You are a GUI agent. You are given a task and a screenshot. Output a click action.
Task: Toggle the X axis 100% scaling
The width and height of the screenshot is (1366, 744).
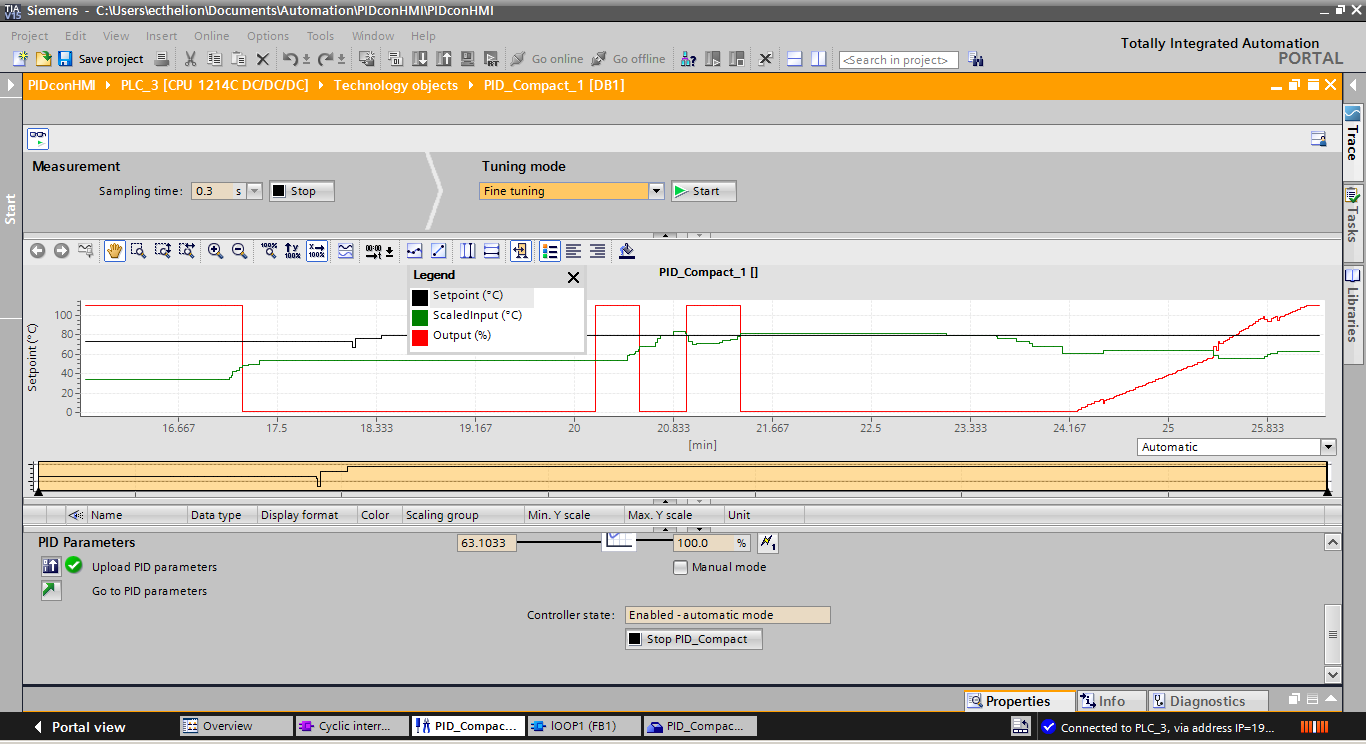(317, 251)
